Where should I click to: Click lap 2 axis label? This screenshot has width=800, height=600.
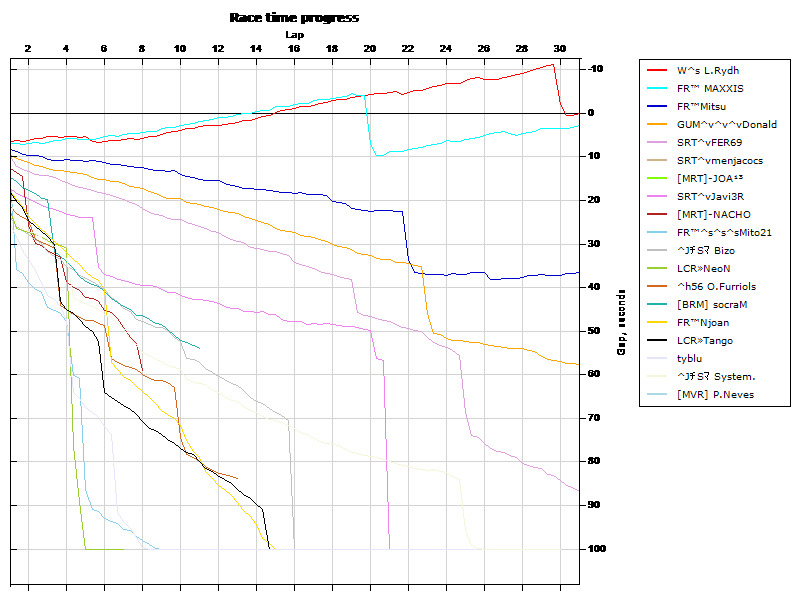click(x=28, y=48)
